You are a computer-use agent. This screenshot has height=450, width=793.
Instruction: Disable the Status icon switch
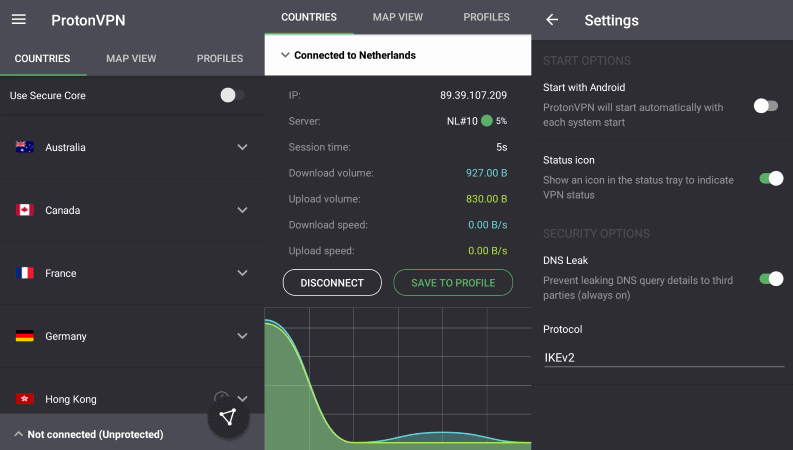pyautogui.click(x=771, y=178)
